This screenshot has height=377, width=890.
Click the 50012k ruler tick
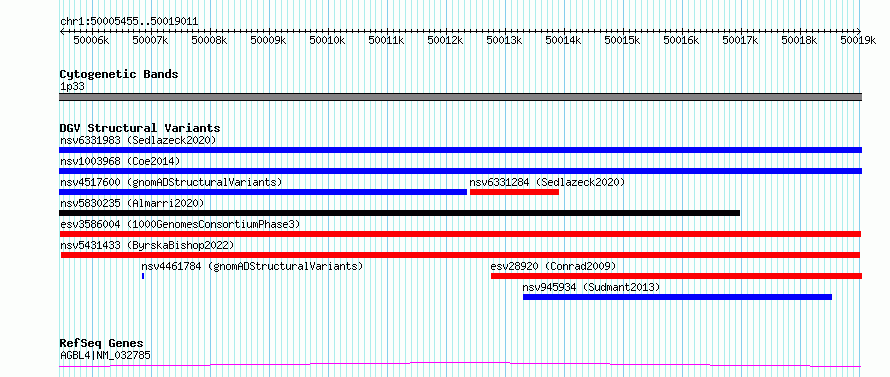point(446,40)
